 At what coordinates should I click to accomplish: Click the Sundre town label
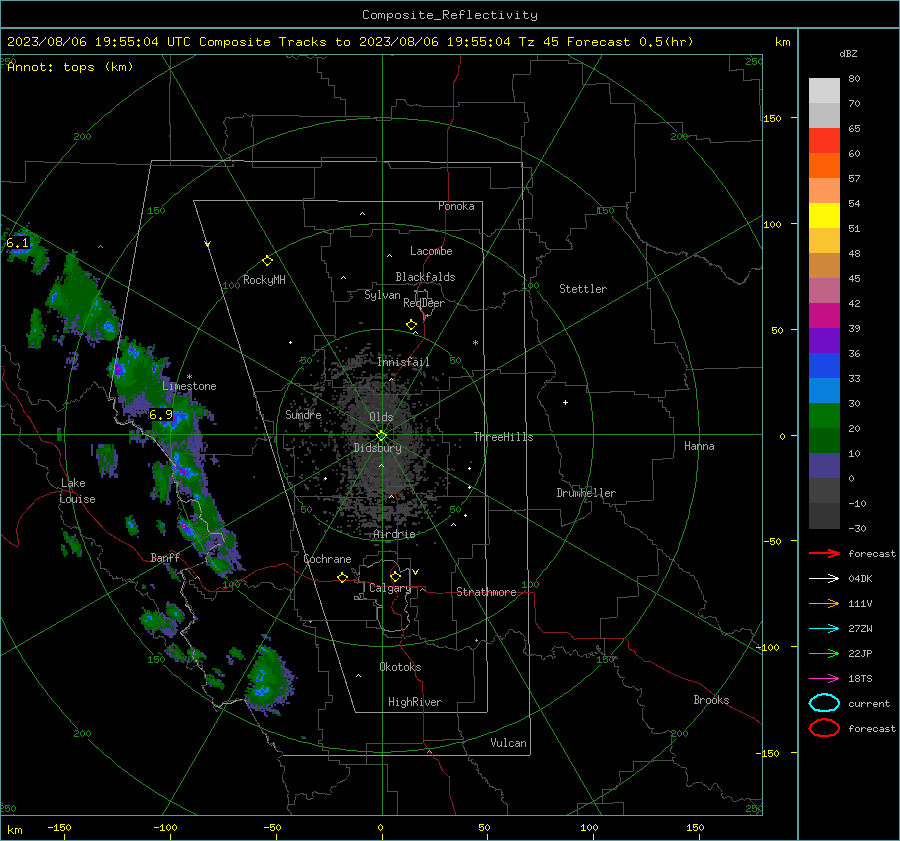pyautogui.click(x=303, y=414)
